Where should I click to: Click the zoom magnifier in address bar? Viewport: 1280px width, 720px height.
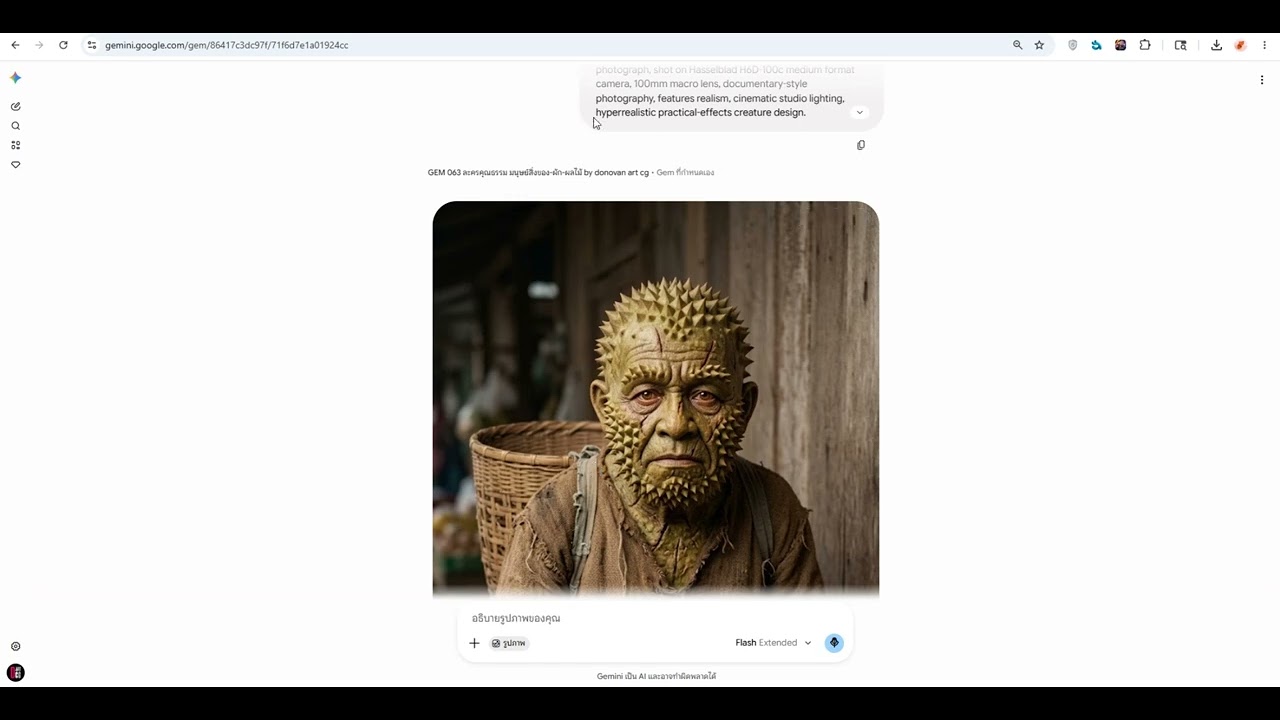[1017, 45]
